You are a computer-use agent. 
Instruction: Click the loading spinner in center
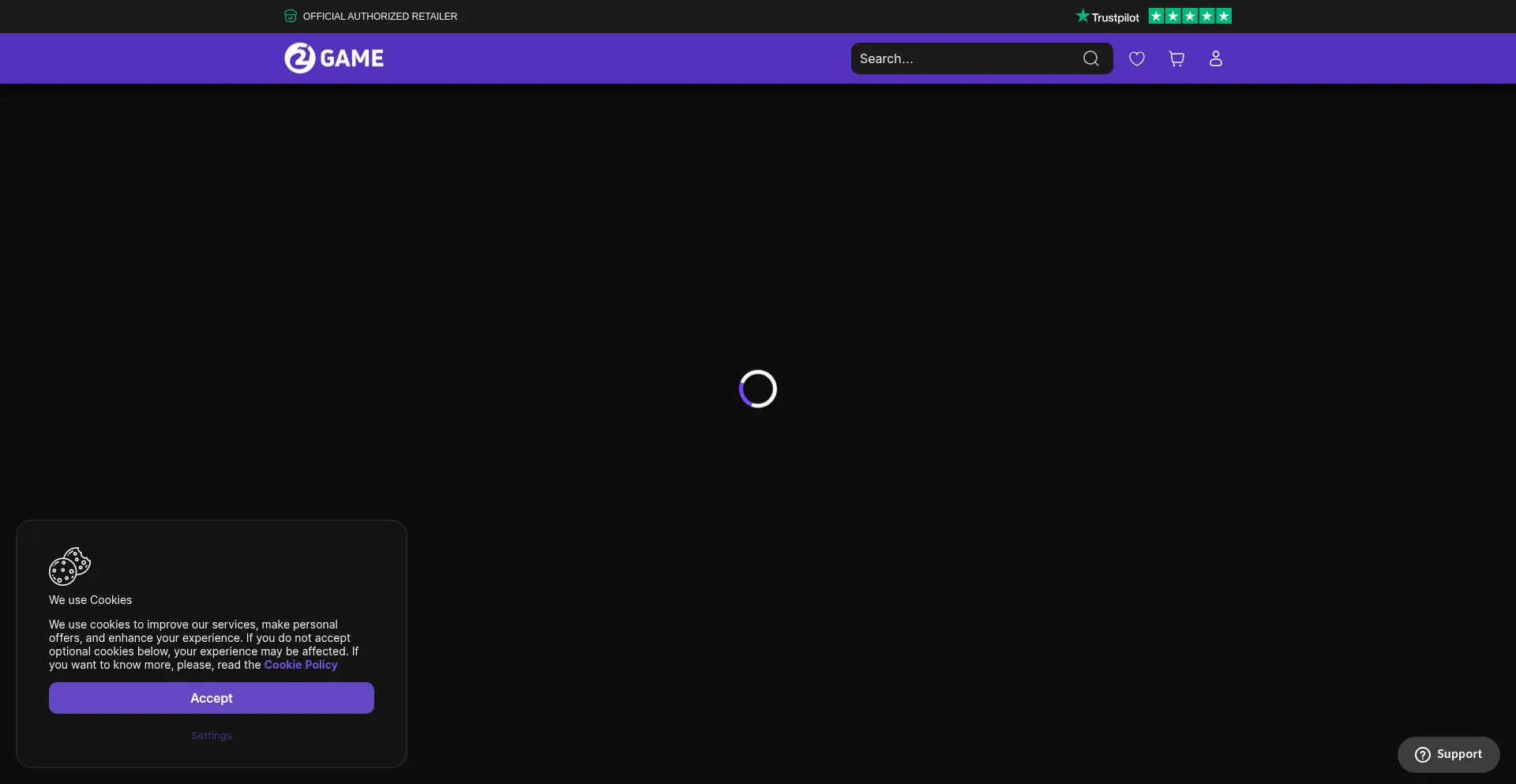tap(758, 388)
